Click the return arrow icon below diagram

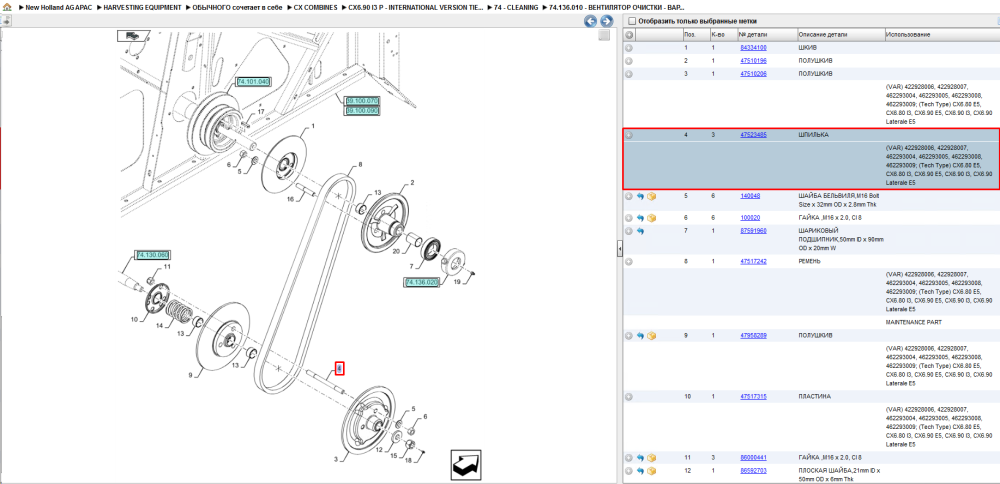coord(466,465)
